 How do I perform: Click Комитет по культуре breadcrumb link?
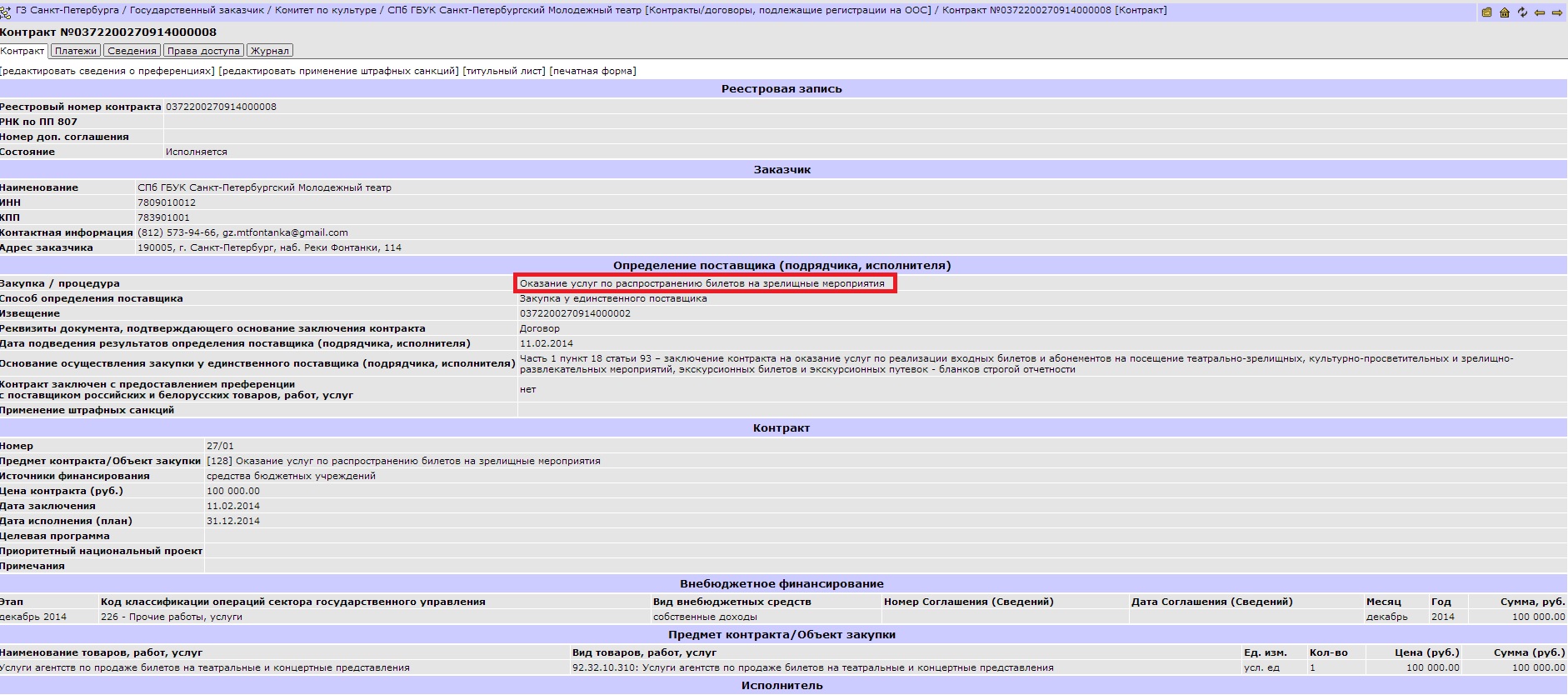pyautogui.click(x=326, y=10)
